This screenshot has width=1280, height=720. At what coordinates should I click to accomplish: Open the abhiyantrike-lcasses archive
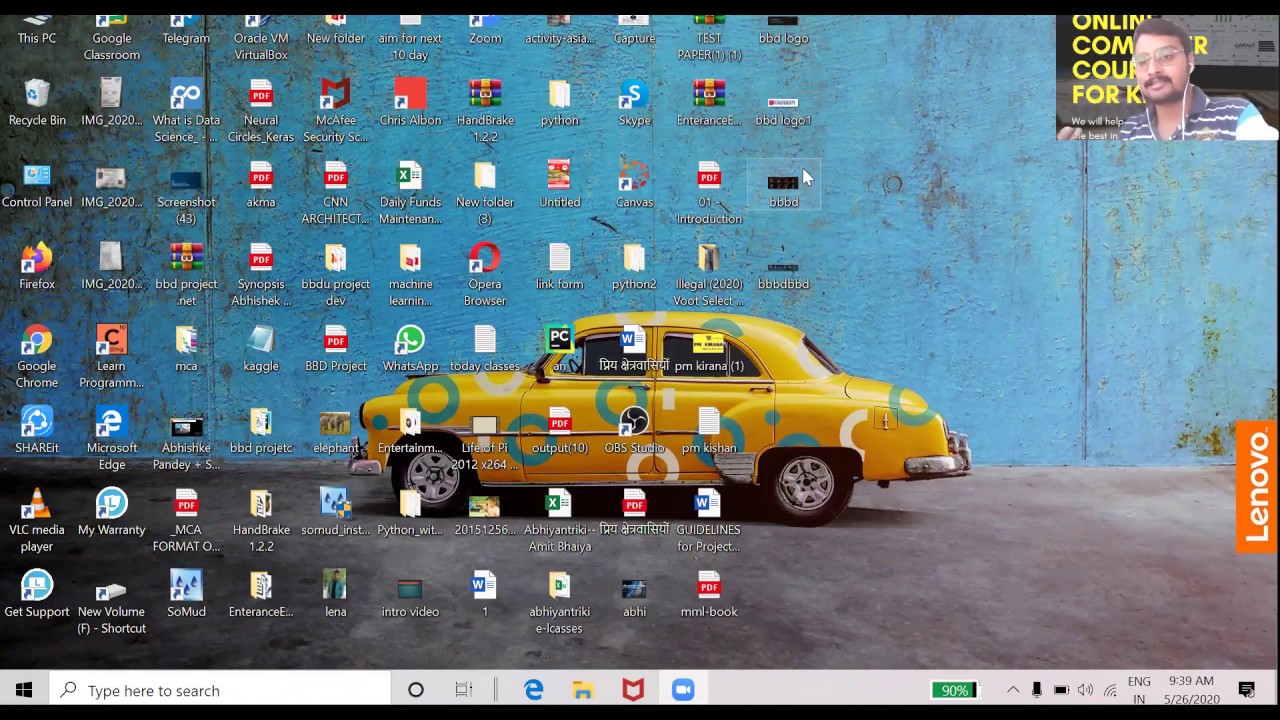[x=559, y=603]
